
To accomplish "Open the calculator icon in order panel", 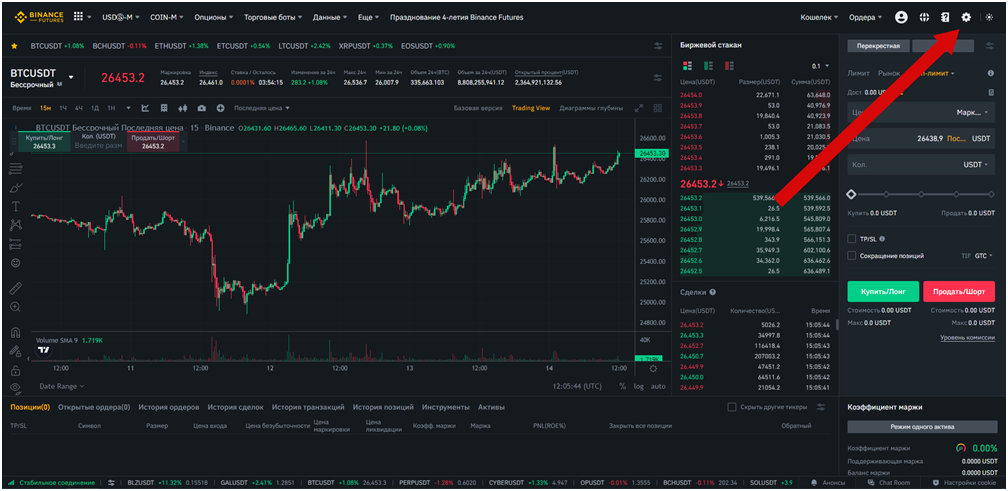I will pos(991,93).
